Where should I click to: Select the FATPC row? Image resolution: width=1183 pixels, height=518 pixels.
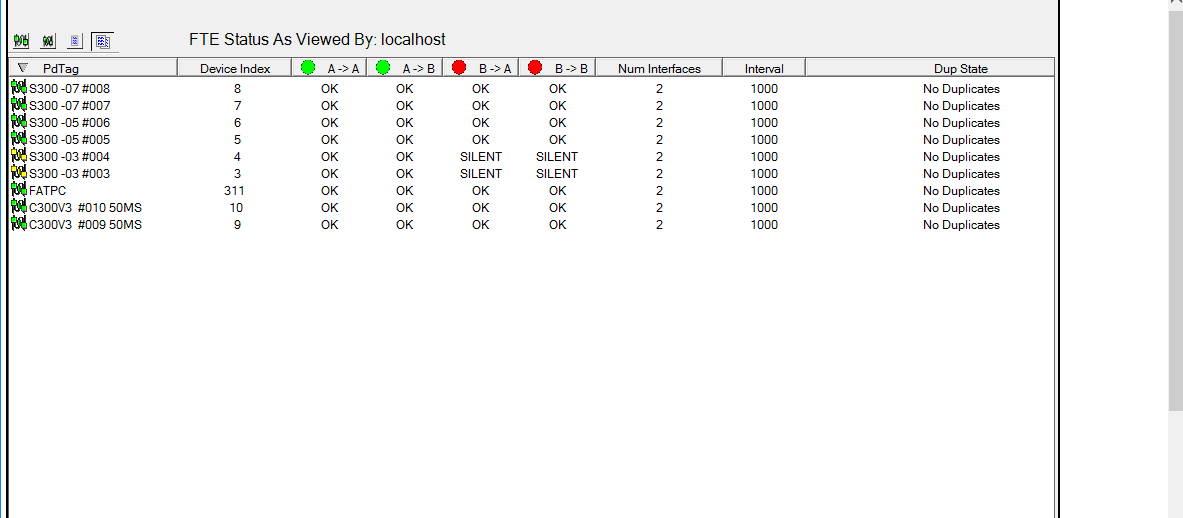click(x=532, y=191)
